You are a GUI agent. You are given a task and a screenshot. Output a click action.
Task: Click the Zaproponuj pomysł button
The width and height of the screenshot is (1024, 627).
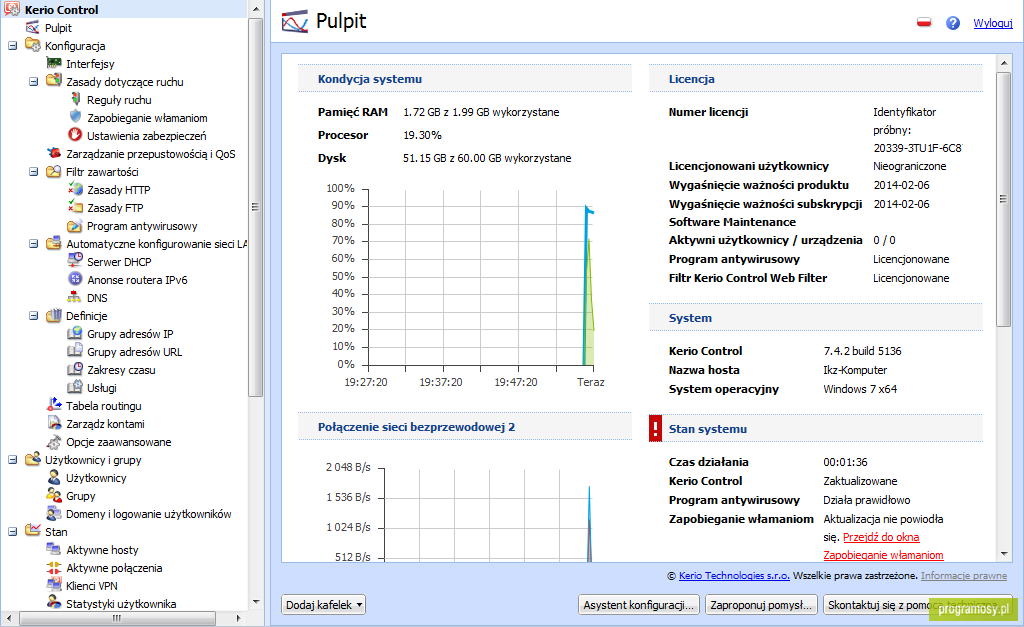(x=761, y=605)
